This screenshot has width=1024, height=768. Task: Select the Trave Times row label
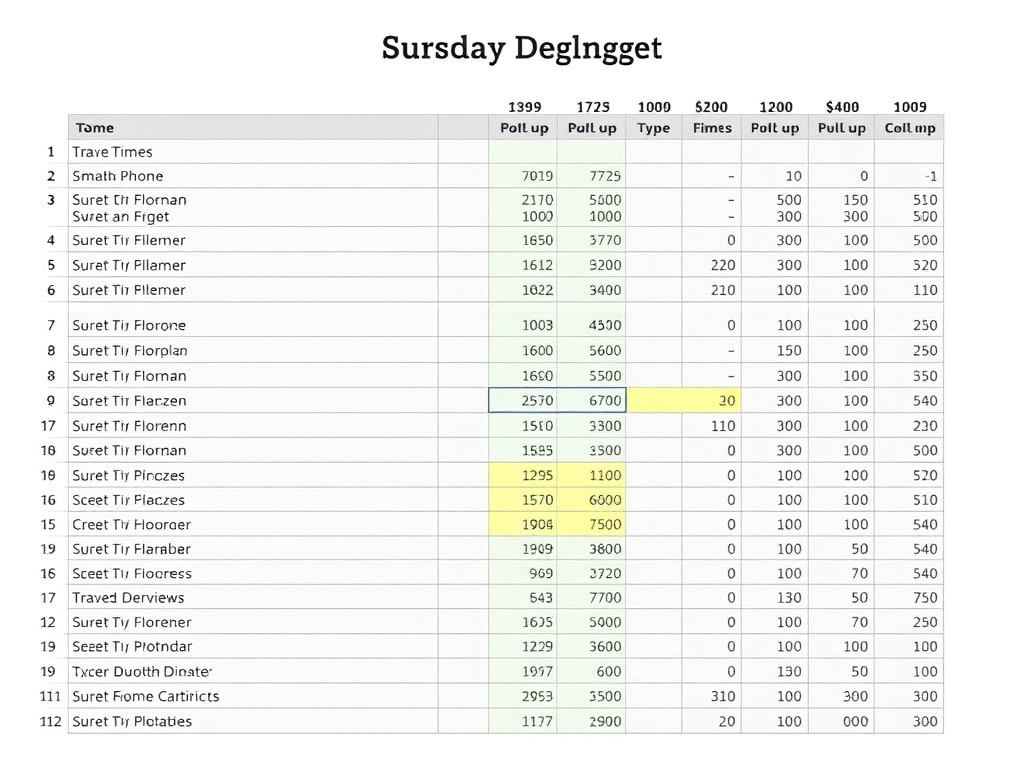click(x=110, y=151)
